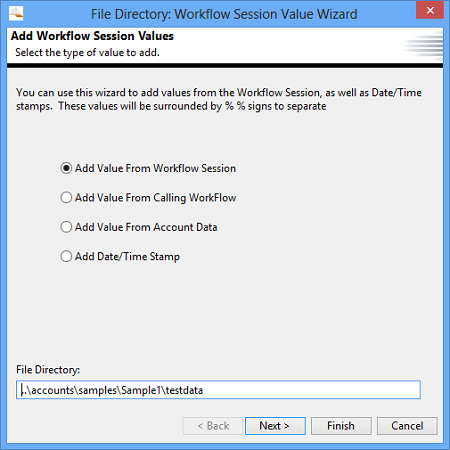450x450 pixels.
Task: Close the Workflow Session Value Wizard window
Action: (x=430, y=10)
